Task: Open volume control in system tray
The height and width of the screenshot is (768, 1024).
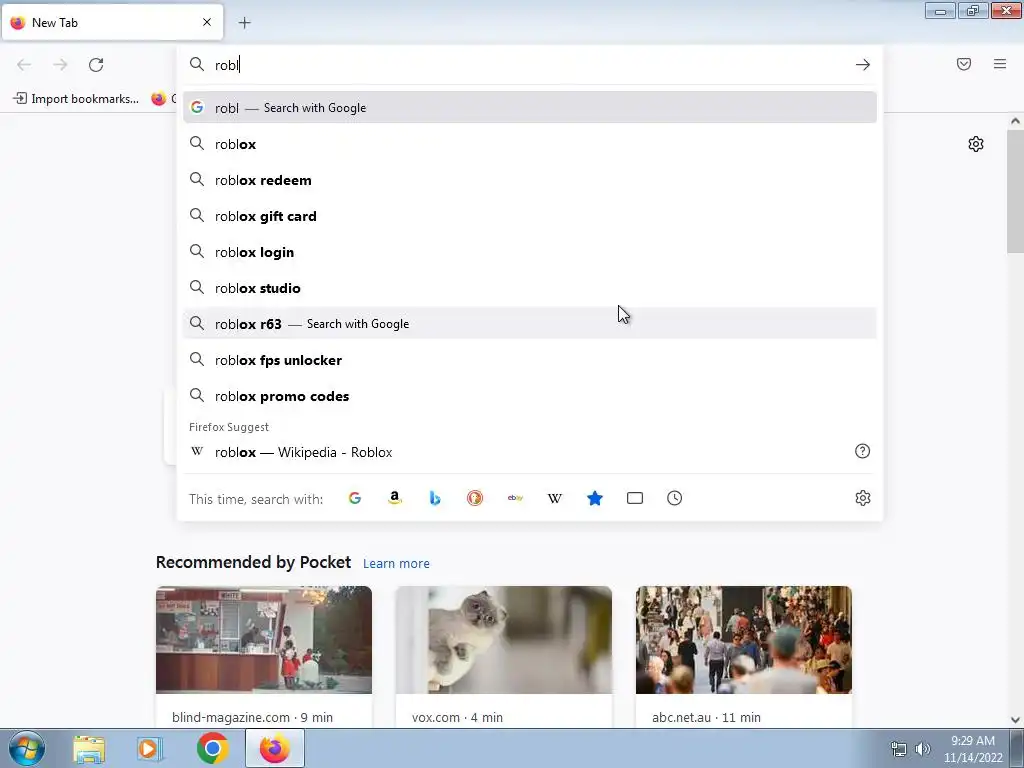Action: 922,749
